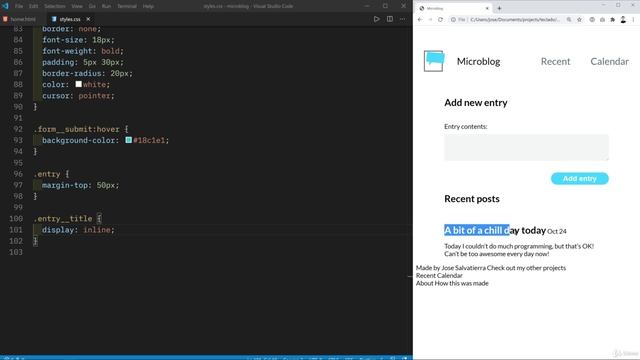Click the zoom magnifier icon in address bar
Screen dimensions: 640x360
(569, 20)
